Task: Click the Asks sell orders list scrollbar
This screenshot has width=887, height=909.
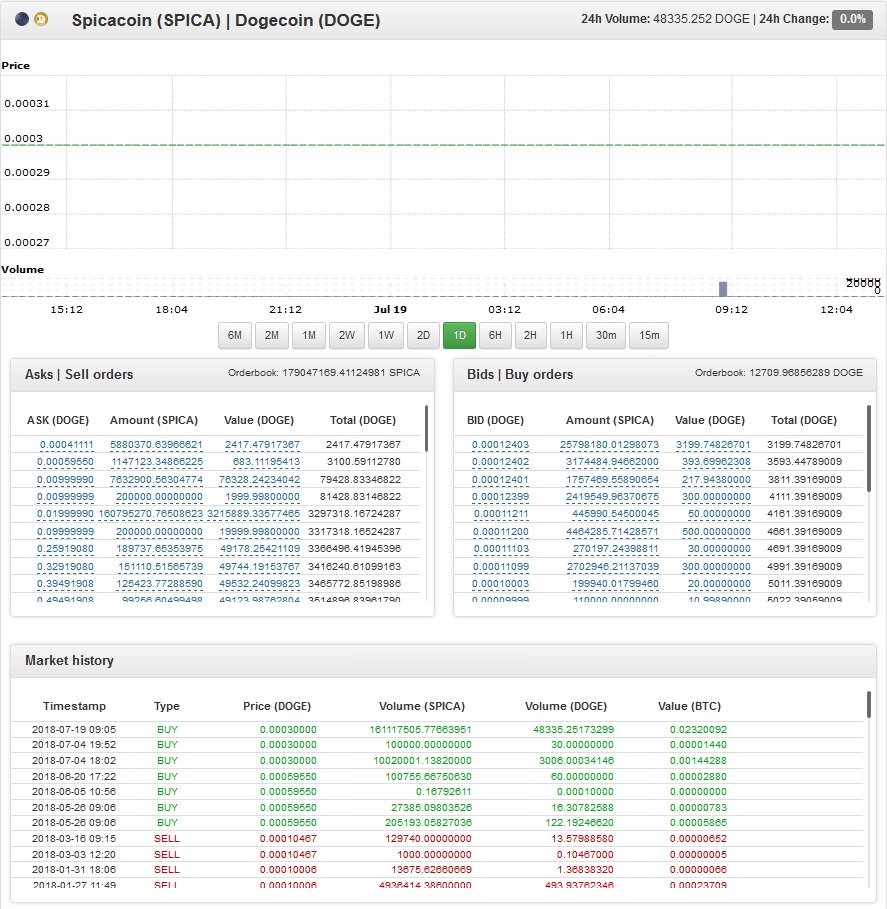Action: (x=427, y=429)
